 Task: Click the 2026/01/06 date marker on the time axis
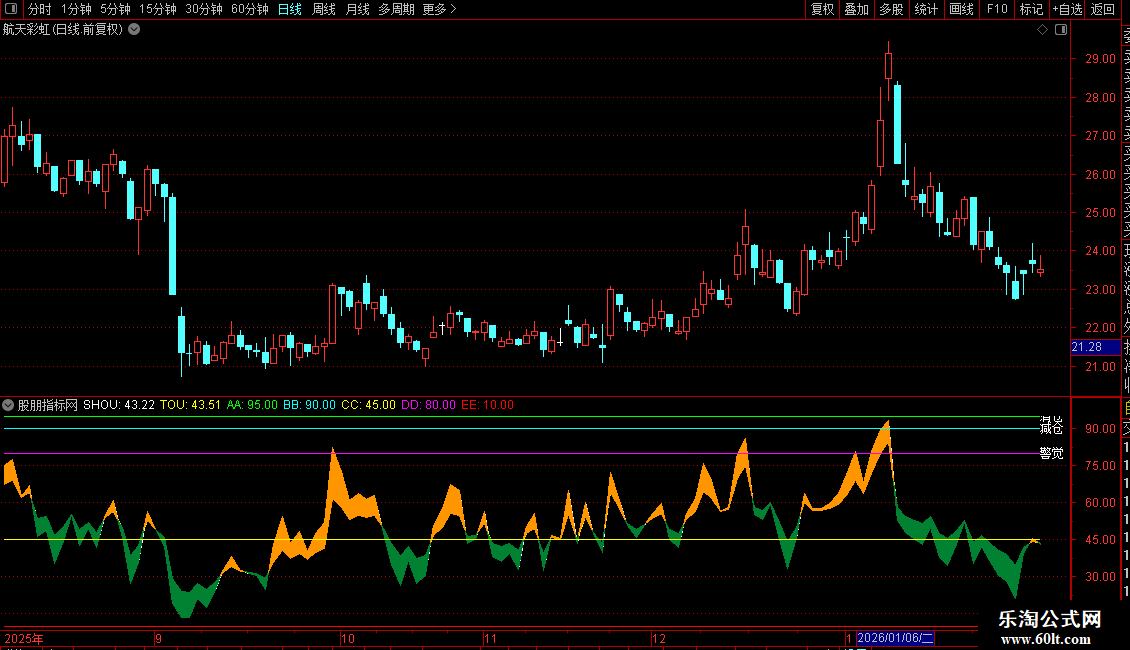(894, 638)
